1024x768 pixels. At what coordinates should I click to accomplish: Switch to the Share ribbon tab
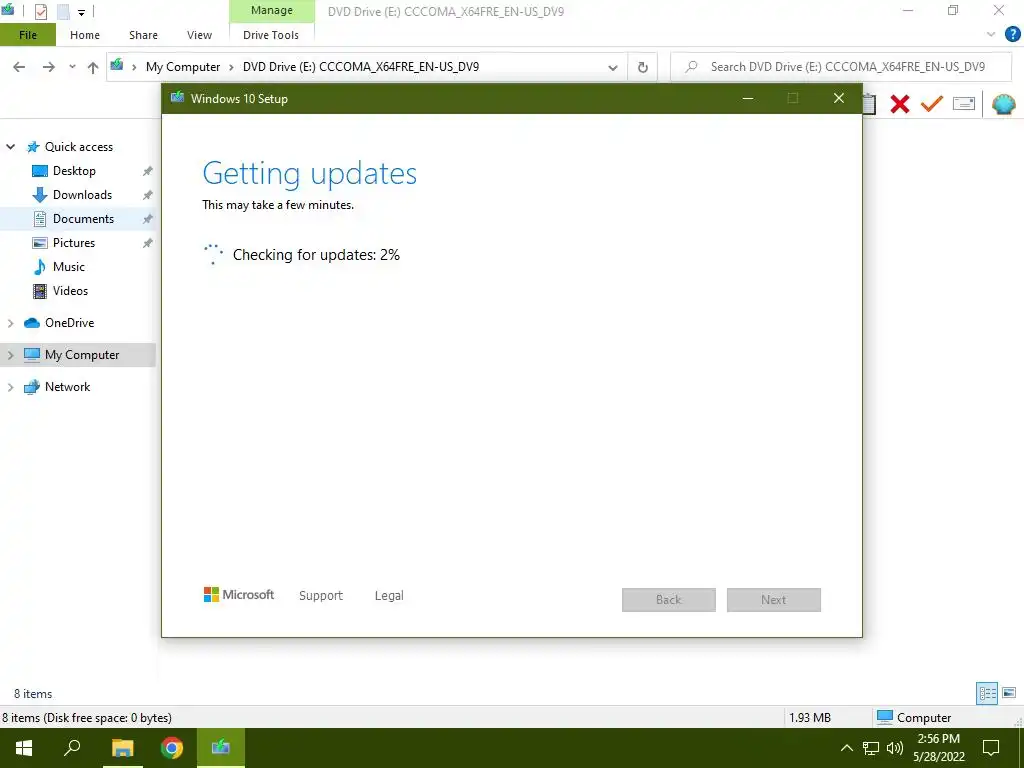pyautogui.click(x=143, y=35)
